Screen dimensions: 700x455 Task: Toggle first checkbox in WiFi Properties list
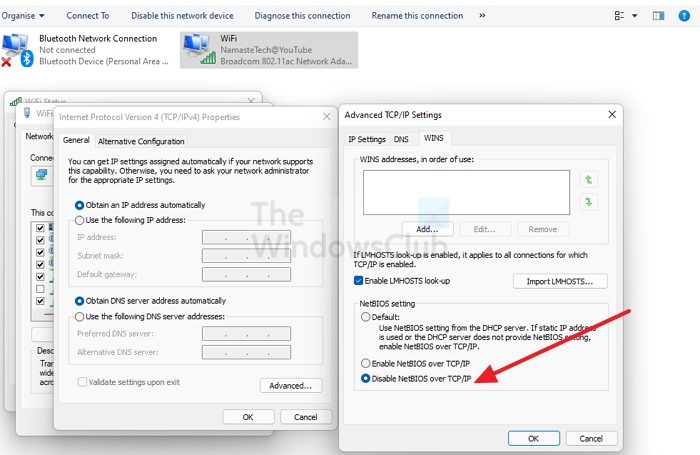(x=40, y=228)
